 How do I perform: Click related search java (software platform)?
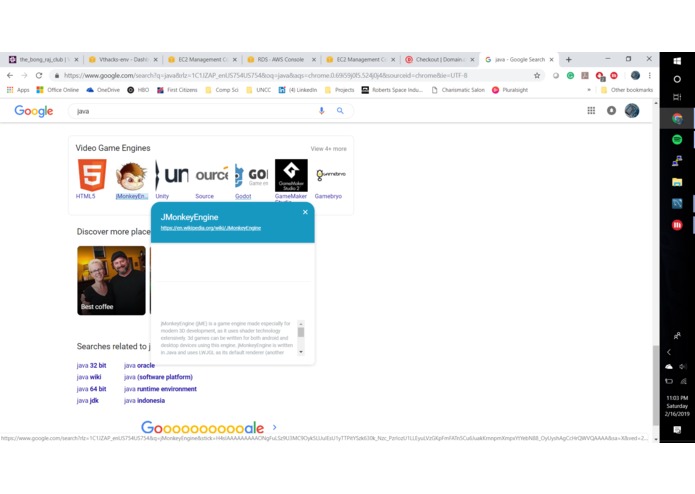[x=158, y=377]
